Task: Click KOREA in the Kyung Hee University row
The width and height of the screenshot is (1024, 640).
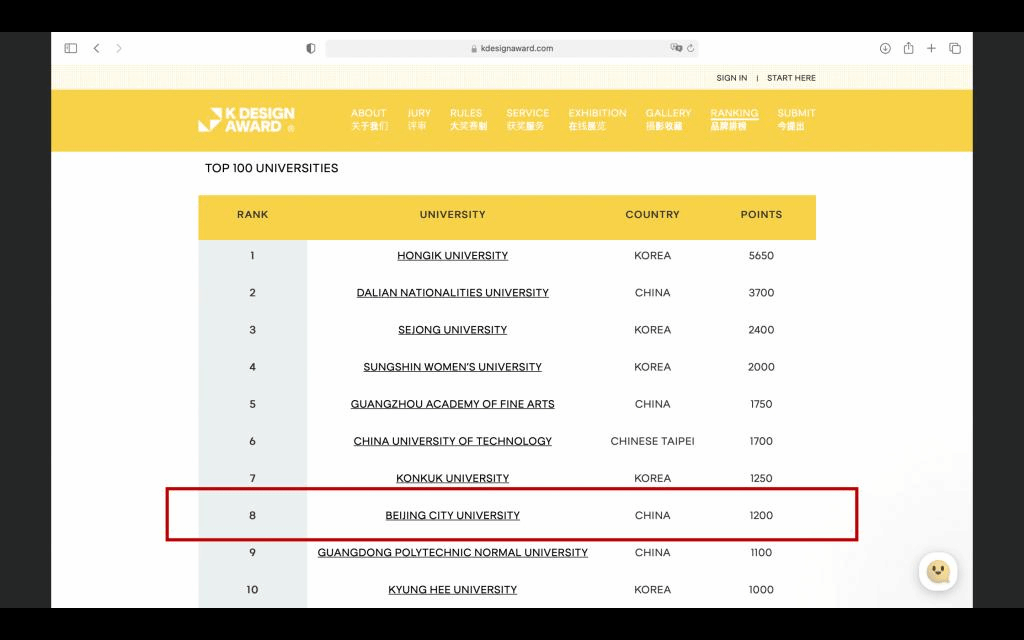Action: tap(652, 590)
